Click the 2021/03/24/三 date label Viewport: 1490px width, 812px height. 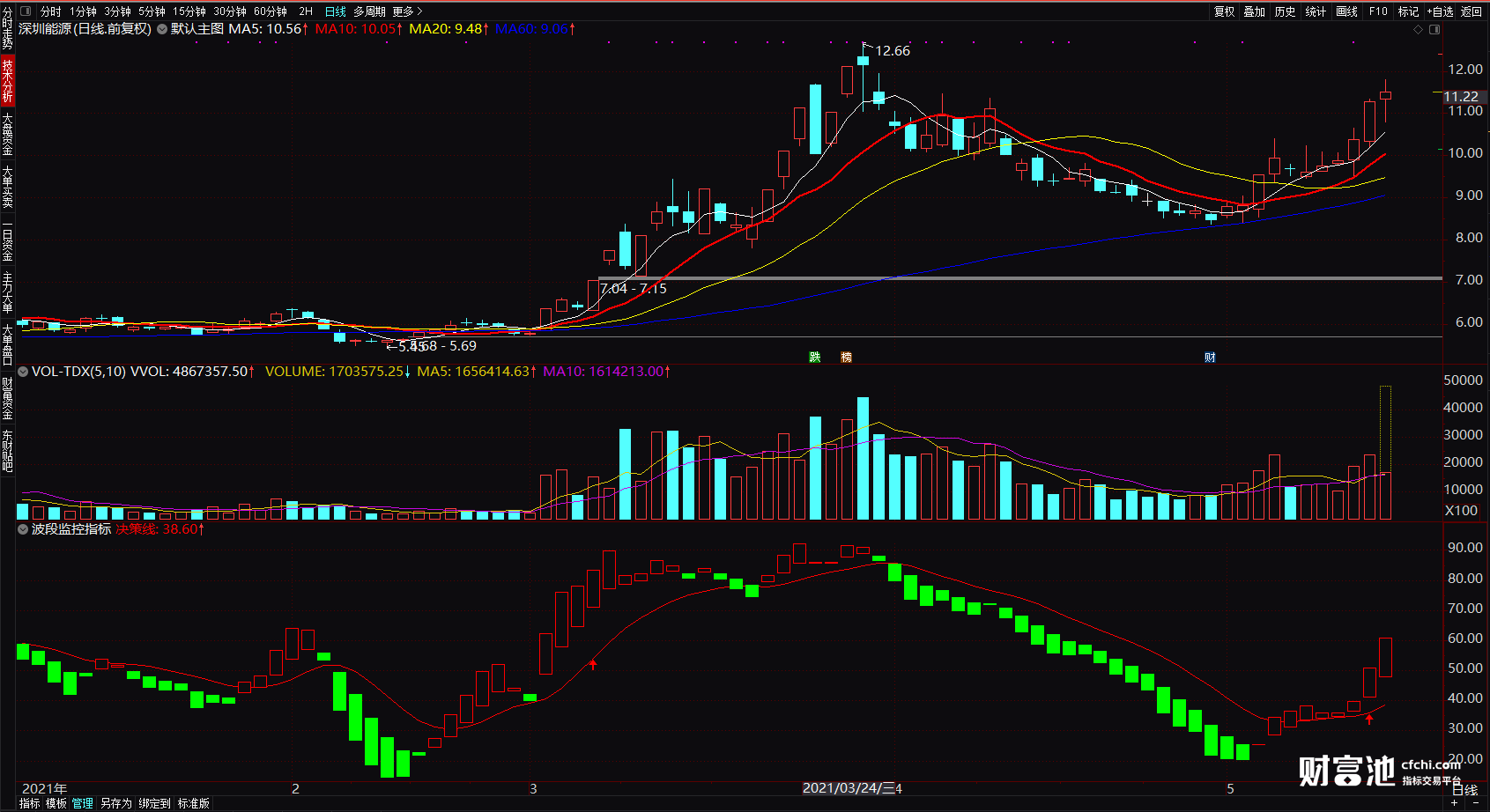[x=848, y=788]
